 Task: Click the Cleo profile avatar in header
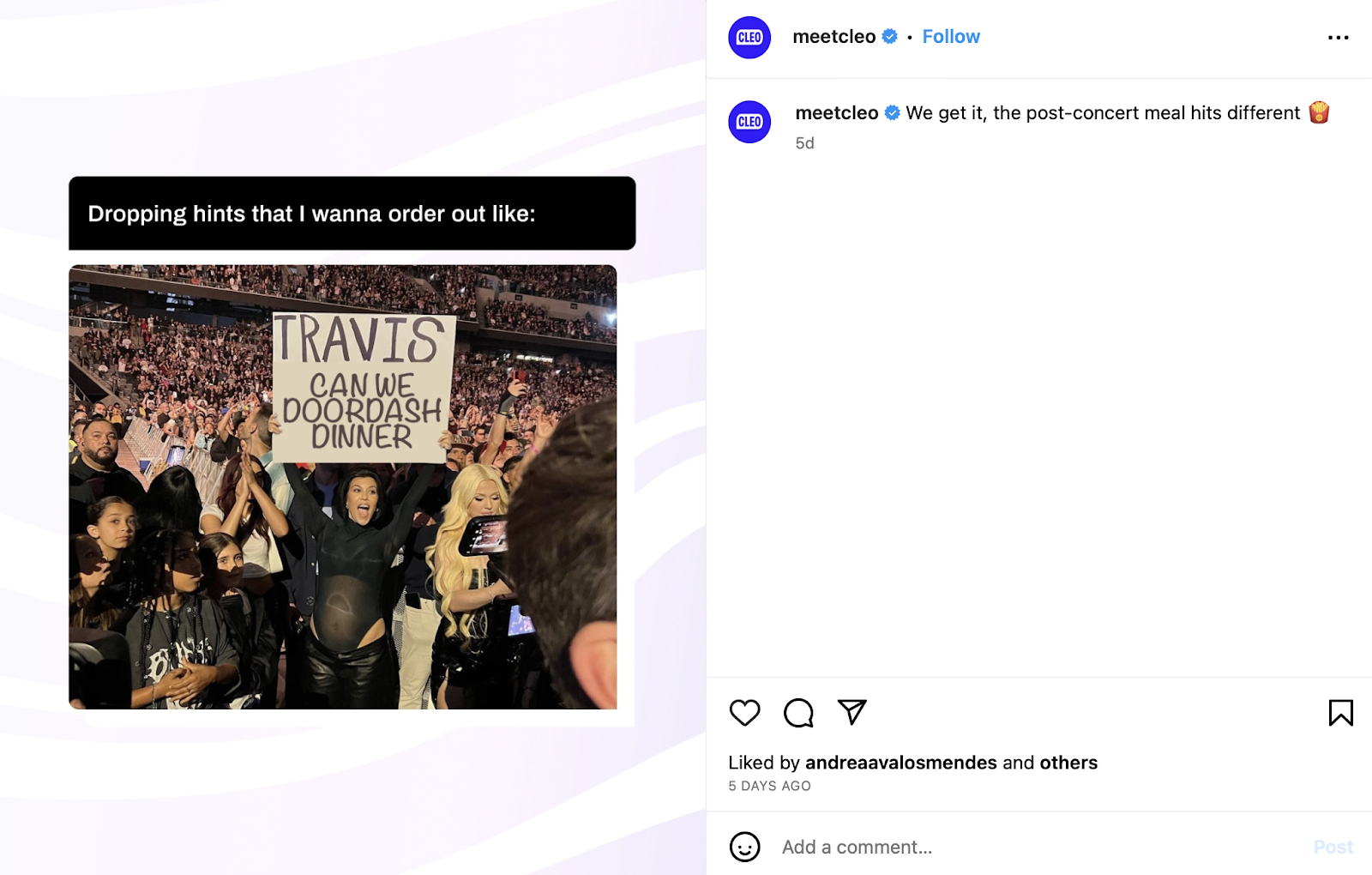tap(749, 38)
